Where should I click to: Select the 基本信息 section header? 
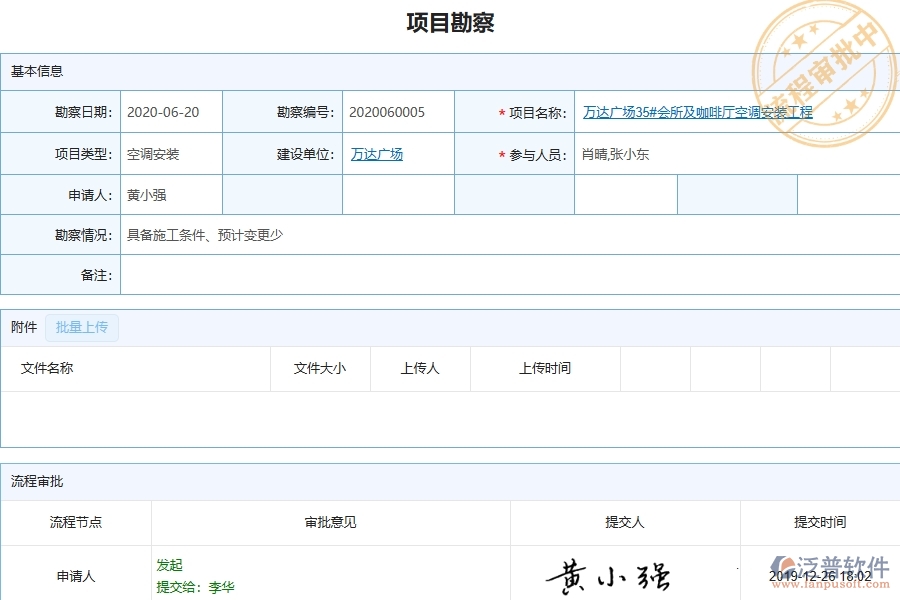click(x=33, y=71)
